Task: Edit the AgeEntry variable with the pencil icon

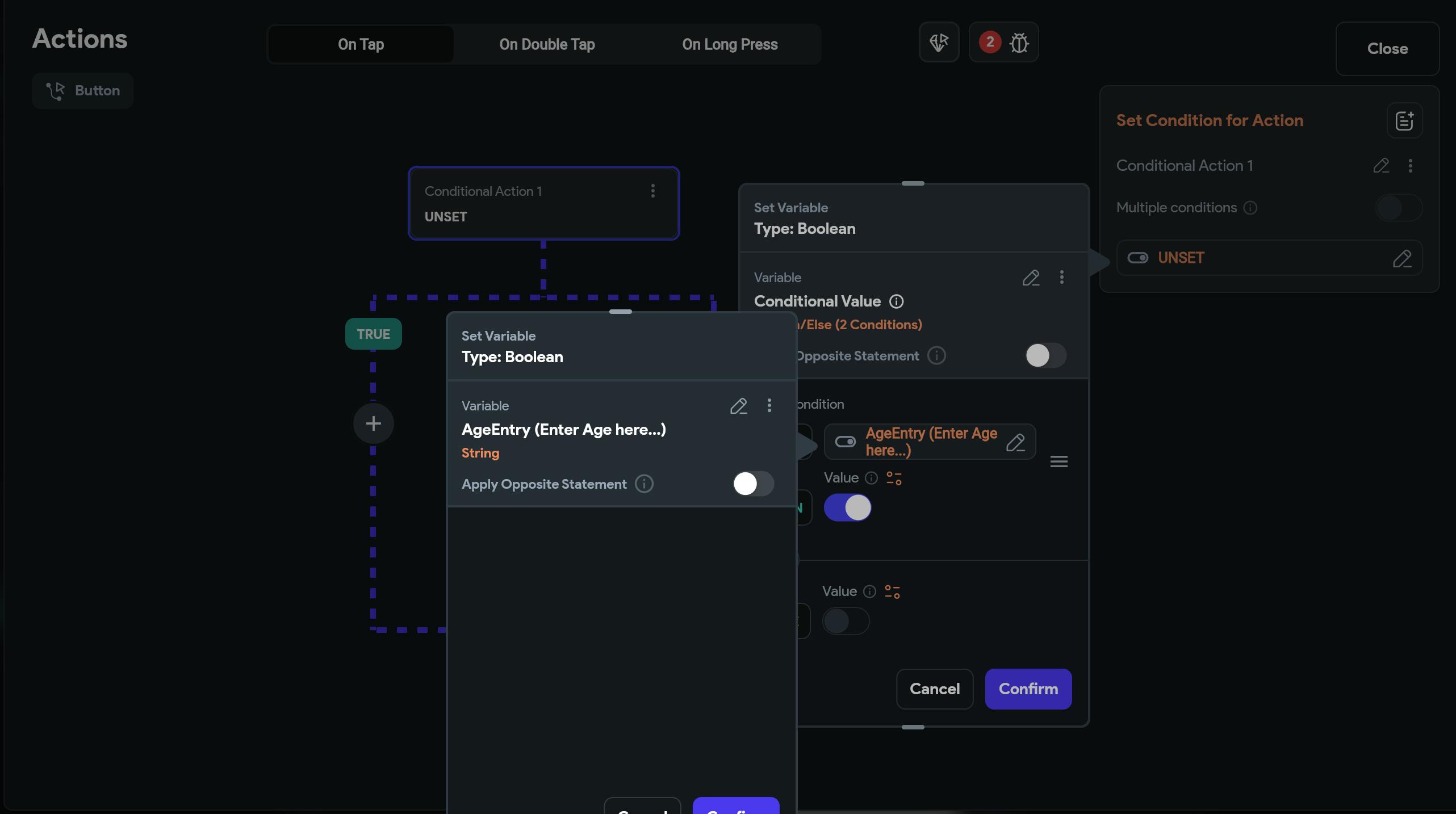Action: 738,406
